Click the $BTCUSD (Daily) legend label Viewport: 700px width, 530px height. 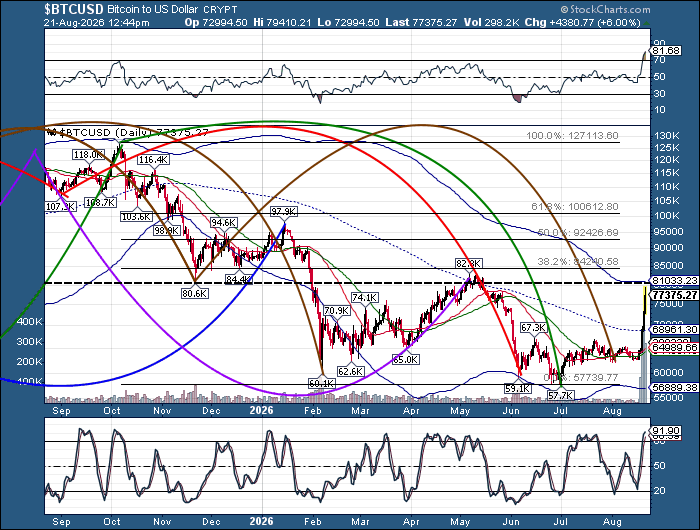pyautogui.click(x=128, y=132)
